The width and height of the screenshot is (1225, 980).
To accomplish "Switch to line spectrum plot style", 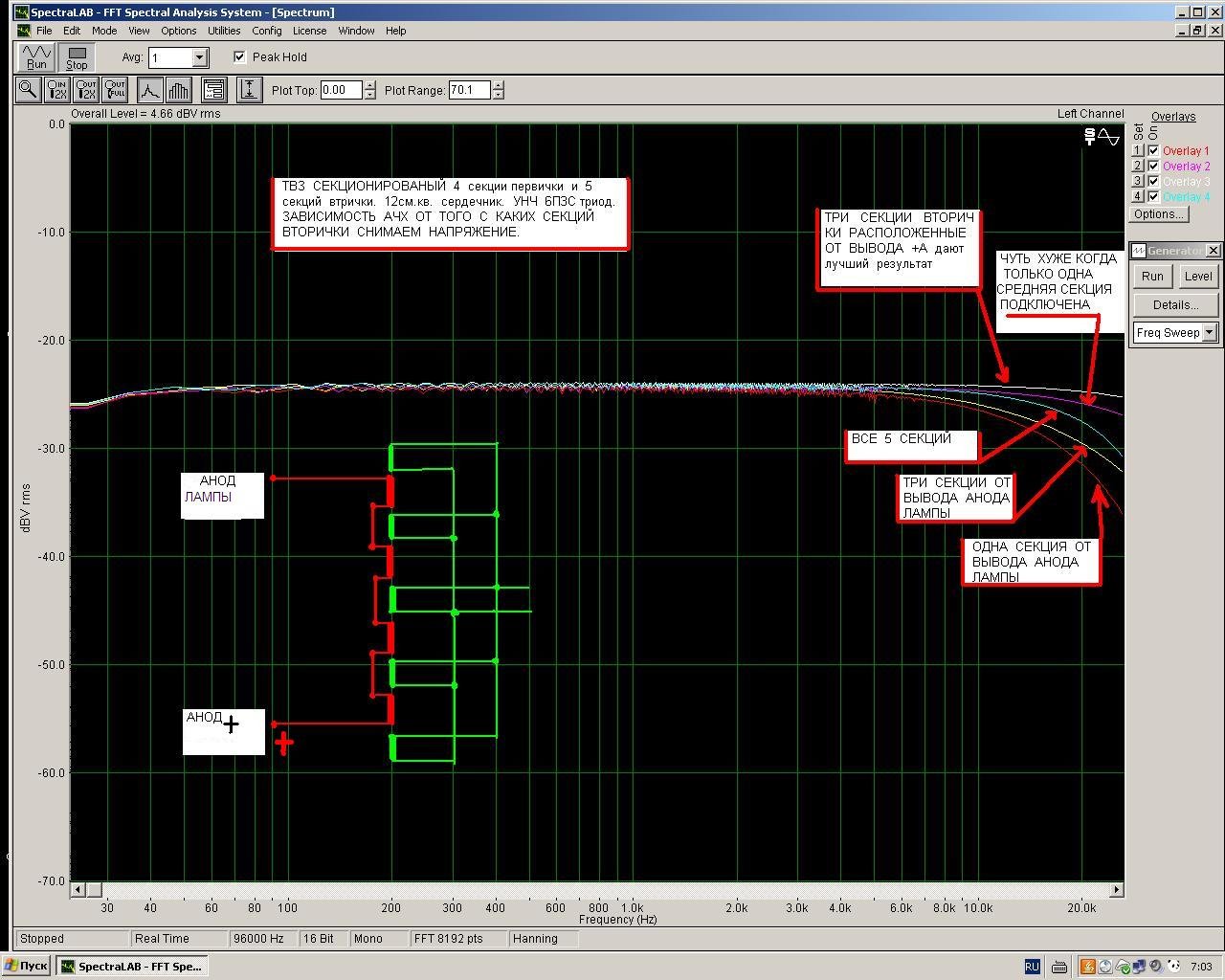I will [149, 90].
